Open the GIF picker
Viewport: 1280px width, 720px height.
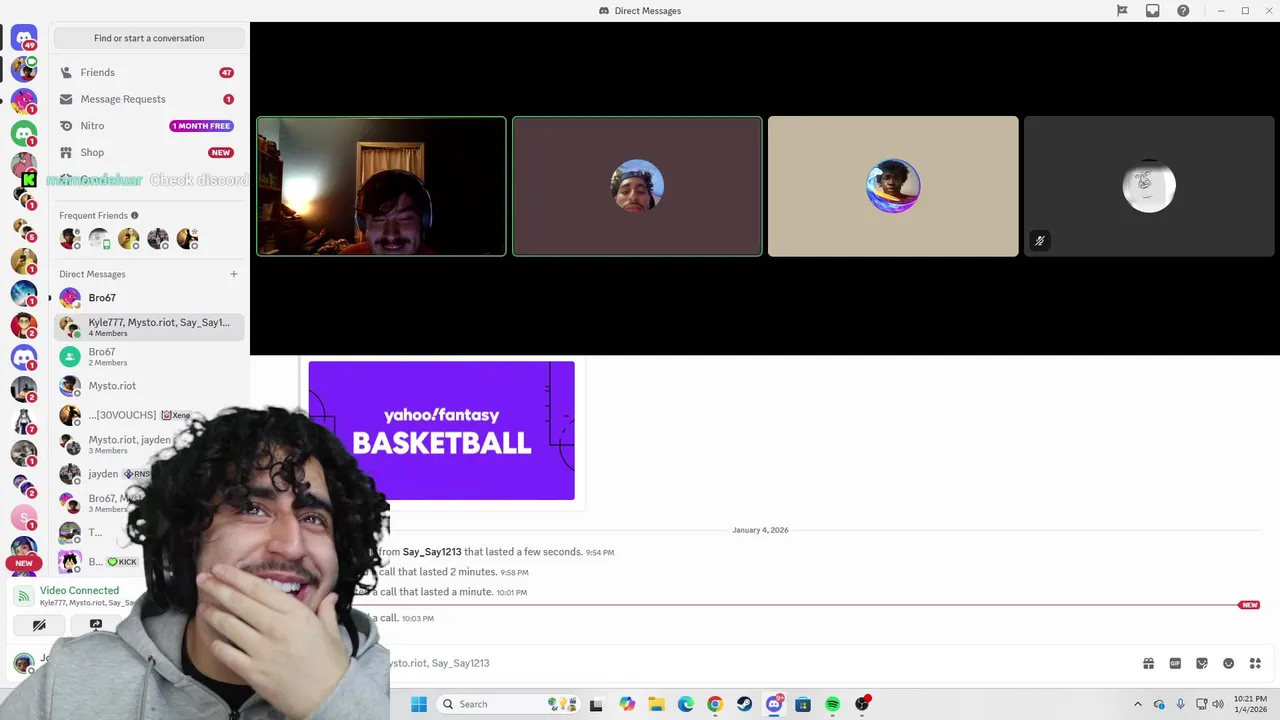point(1175,663)
